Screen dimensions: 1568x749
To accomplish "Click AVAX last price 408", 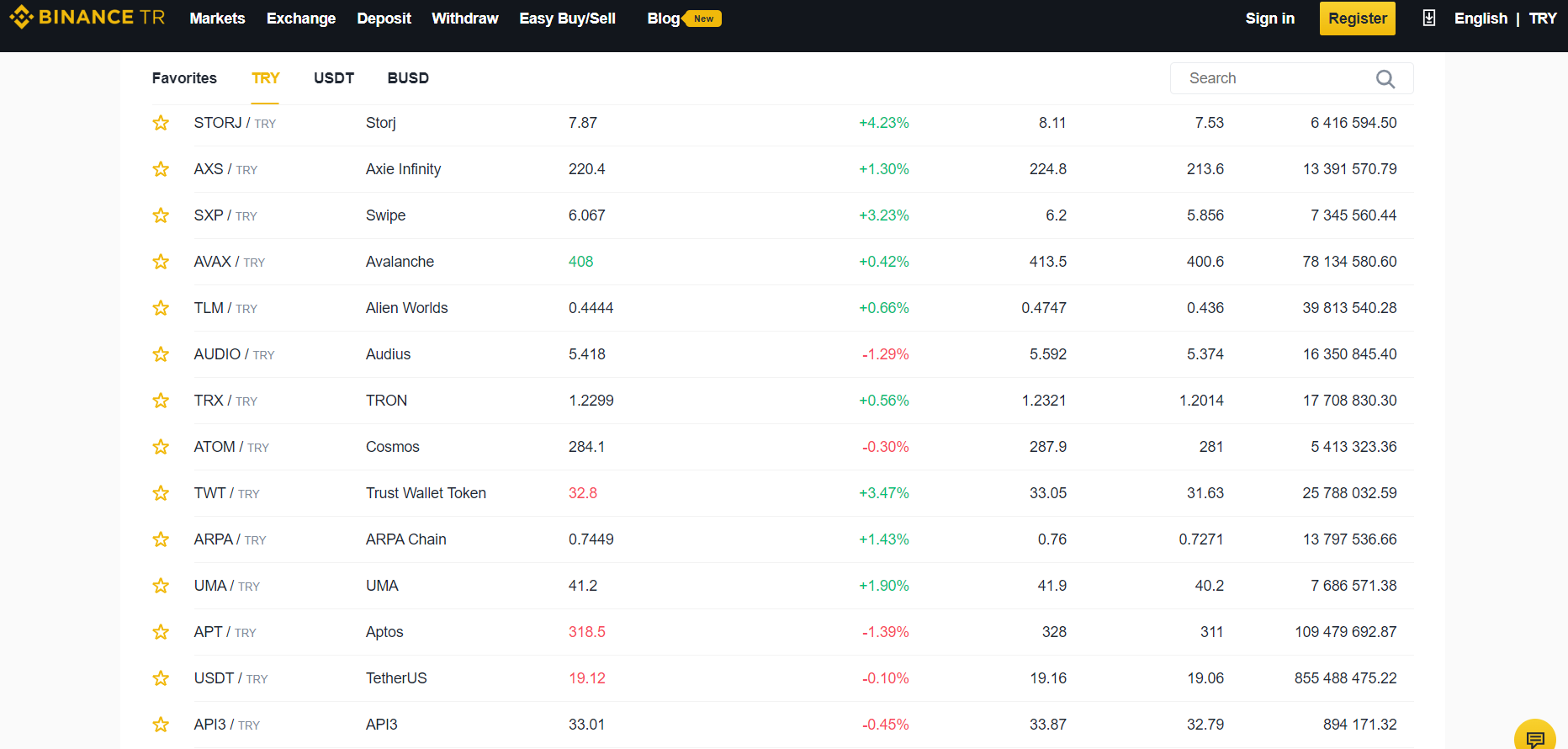I will tap(580, 262).
